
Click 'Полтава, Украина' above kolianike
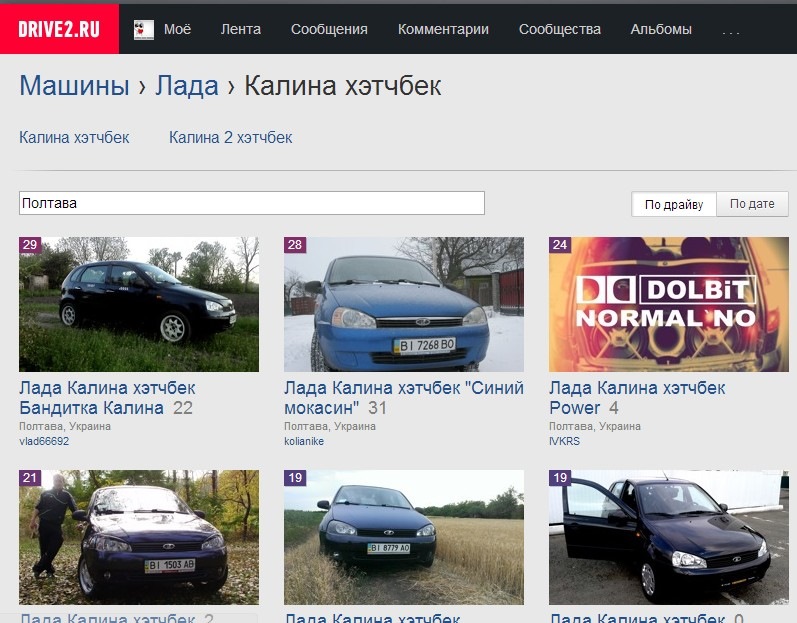pyautogui.click(x=330, y=426)
